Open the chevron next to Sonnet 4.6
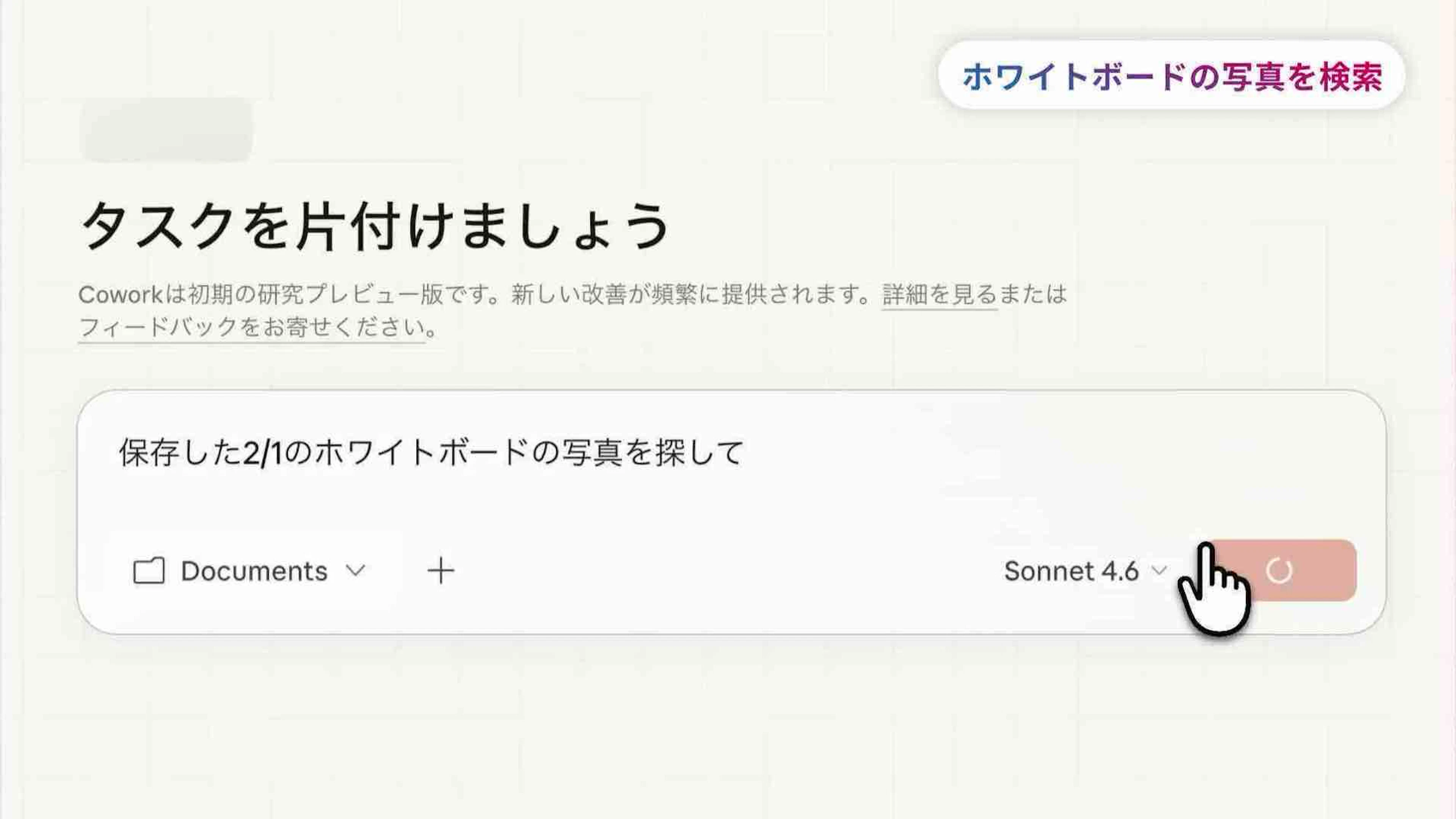 click(1159, 571)
